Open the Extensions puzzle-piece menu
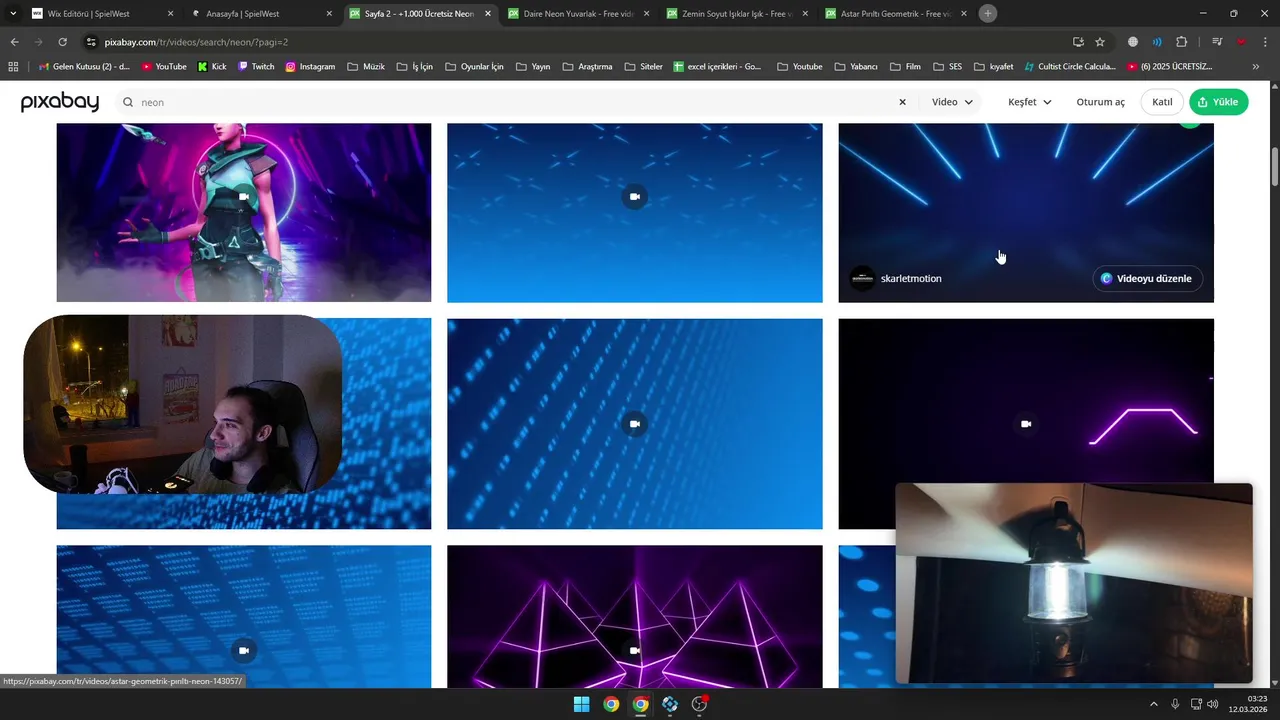Image resolution: width=1280 pixels, height=720 pixels. [1182, 42]
